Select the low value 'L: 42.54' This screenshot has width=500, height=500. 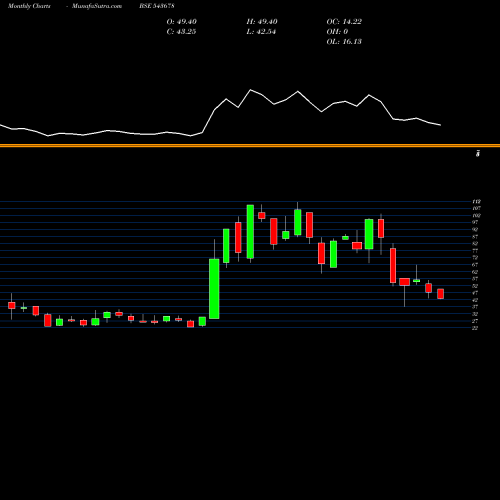click(261, 32)
